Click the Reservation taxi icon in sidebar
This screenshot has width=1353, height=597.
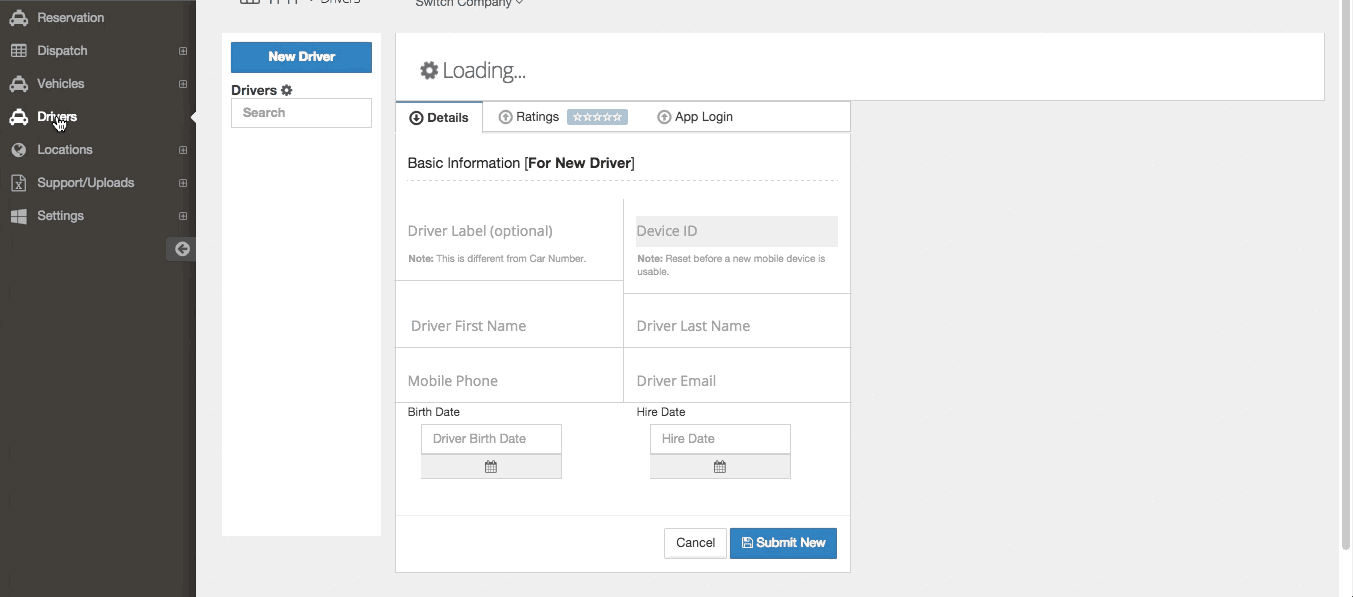click(x=18, y=18)
